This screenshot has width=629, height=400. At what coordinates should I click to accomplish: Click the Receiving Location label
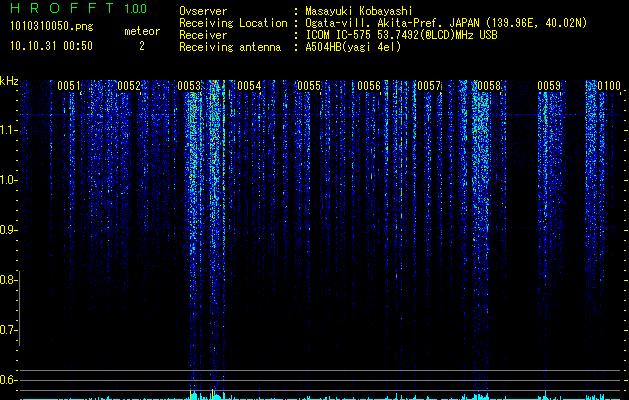[x=233, y=23]
